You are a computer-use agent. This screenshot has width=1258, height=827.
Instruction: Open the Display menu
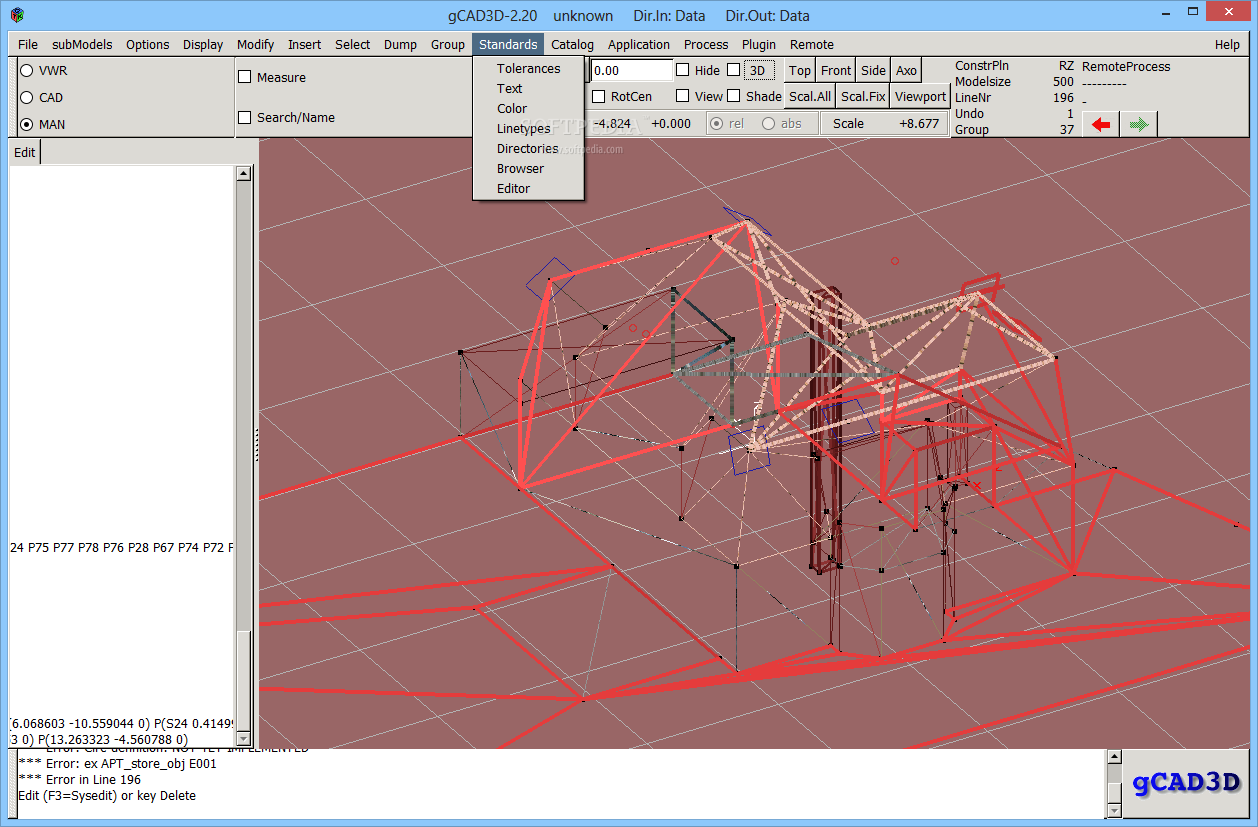(203, 44)
